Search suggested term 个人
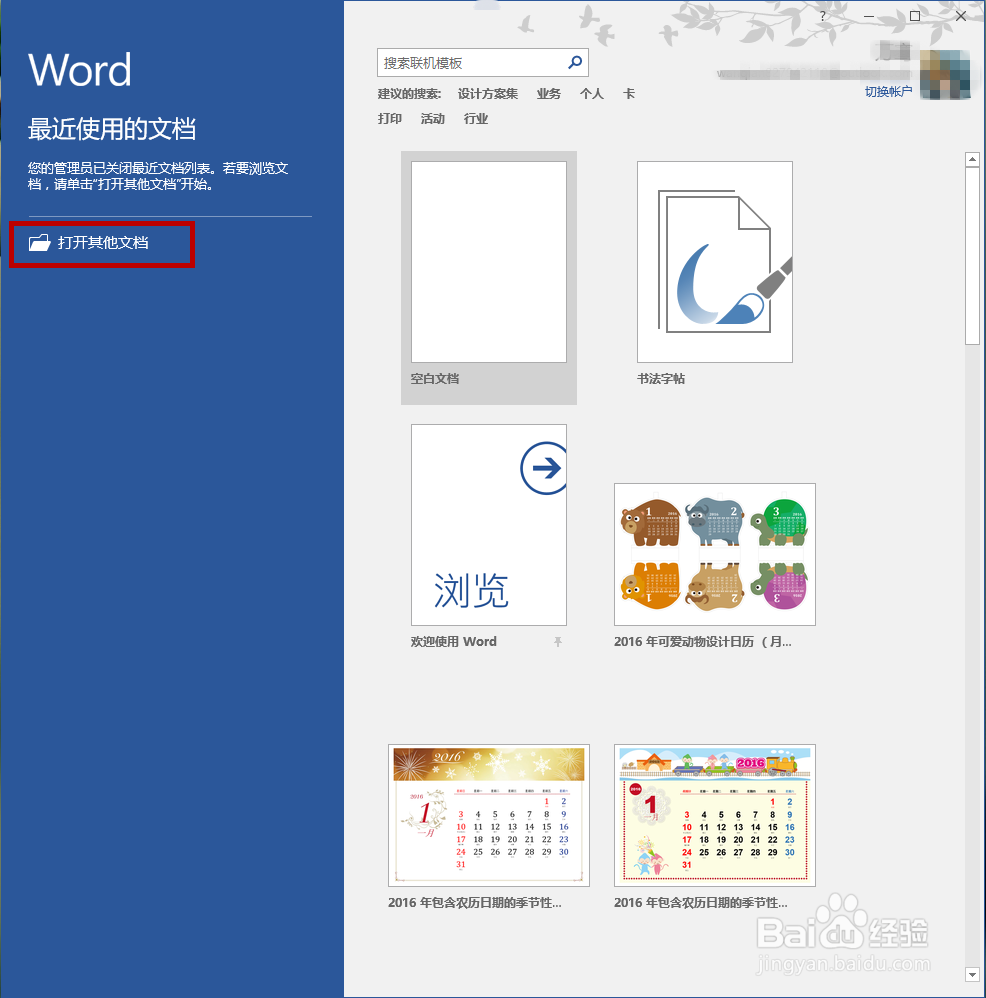Viewport: 986px width, 998px height. click(591, 94)
